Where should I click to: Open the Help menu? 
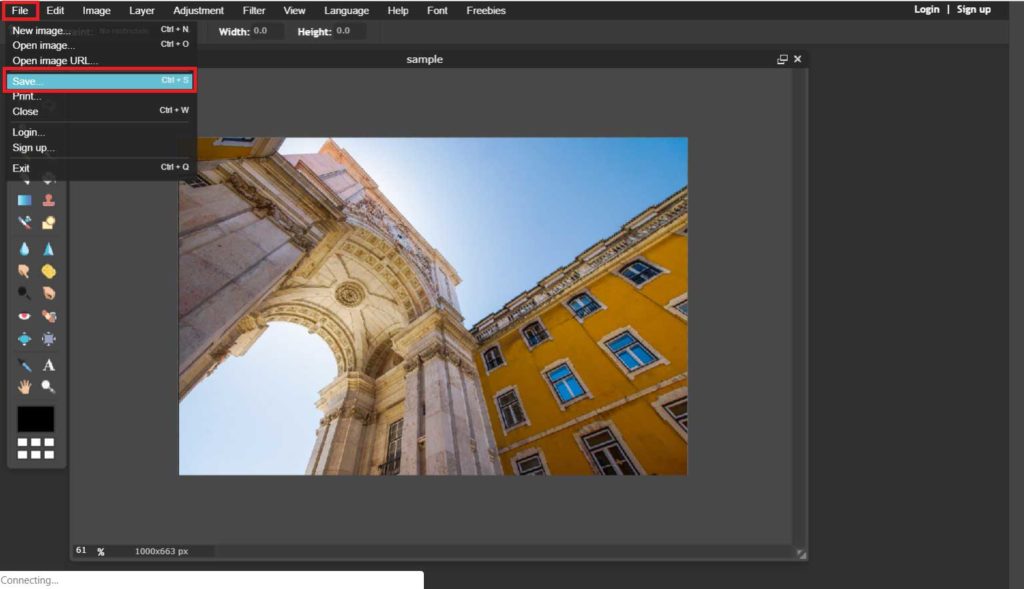[398, 10]
